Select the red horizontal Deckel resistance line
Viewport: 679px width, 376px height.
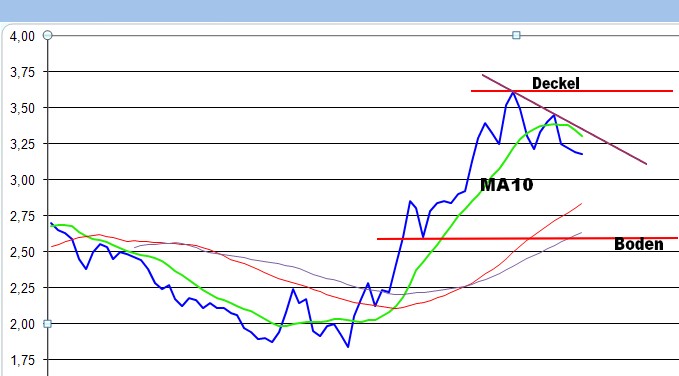[x=572, y=91]
